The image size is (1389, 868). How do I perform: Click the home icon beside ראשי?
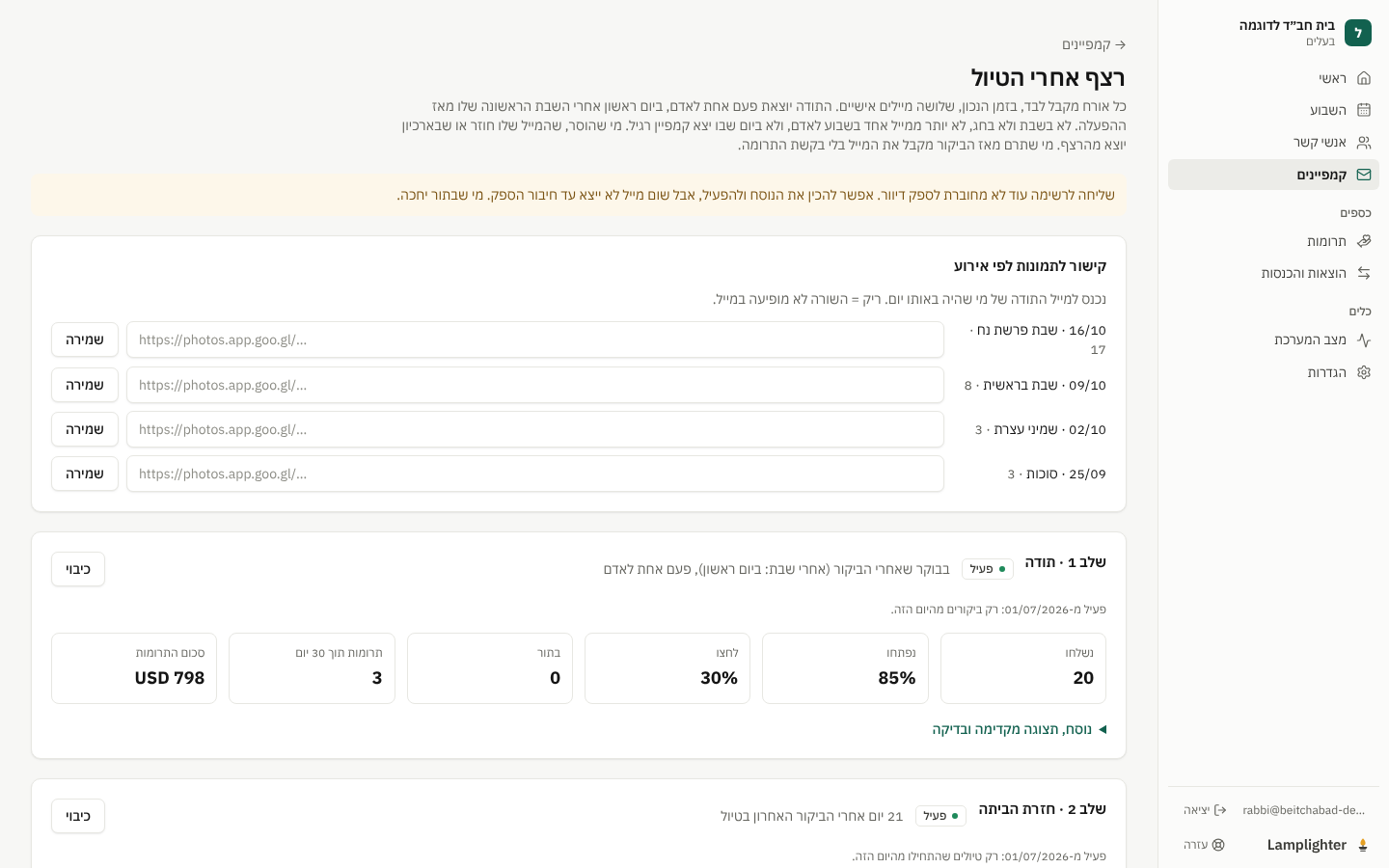pos(1364,78)
